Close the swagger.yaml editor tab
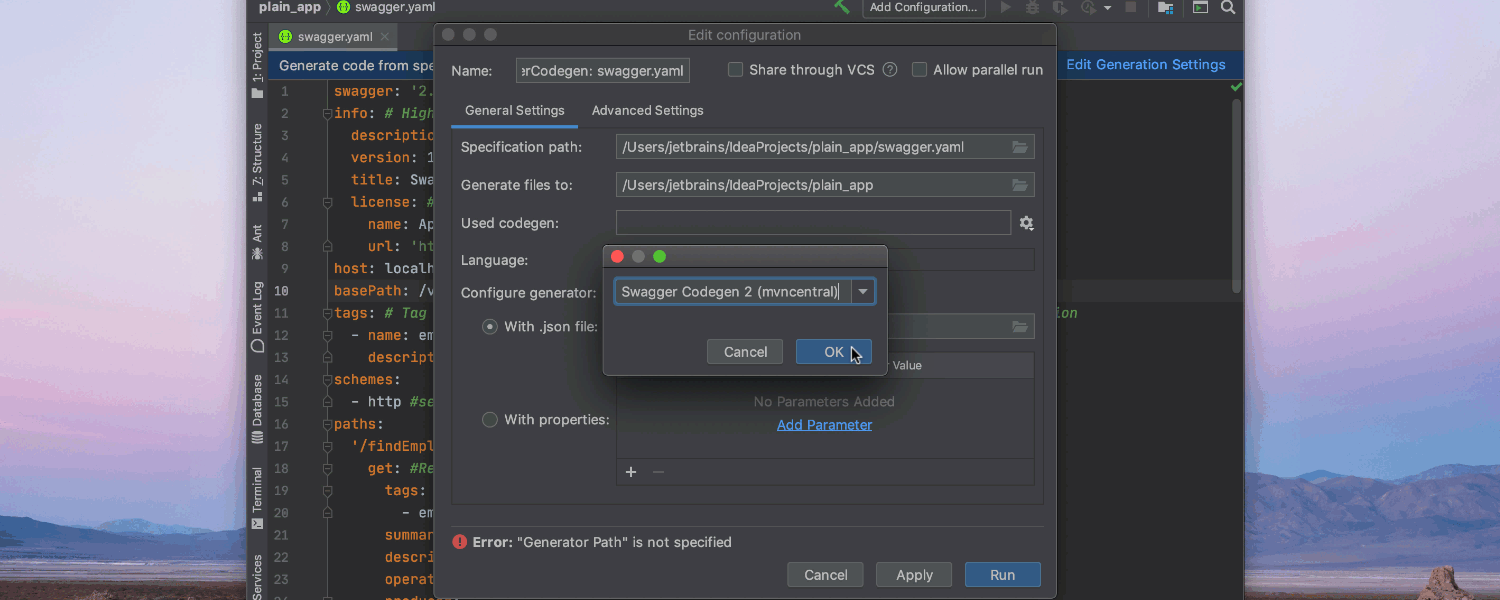Screen dimensions: 1500x600 (385, 37)
